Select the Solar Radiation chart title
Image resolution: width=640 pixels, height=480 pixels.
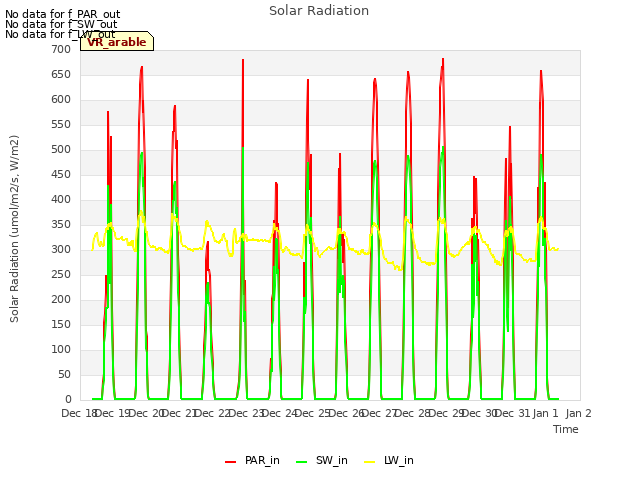tap(319, 11)
